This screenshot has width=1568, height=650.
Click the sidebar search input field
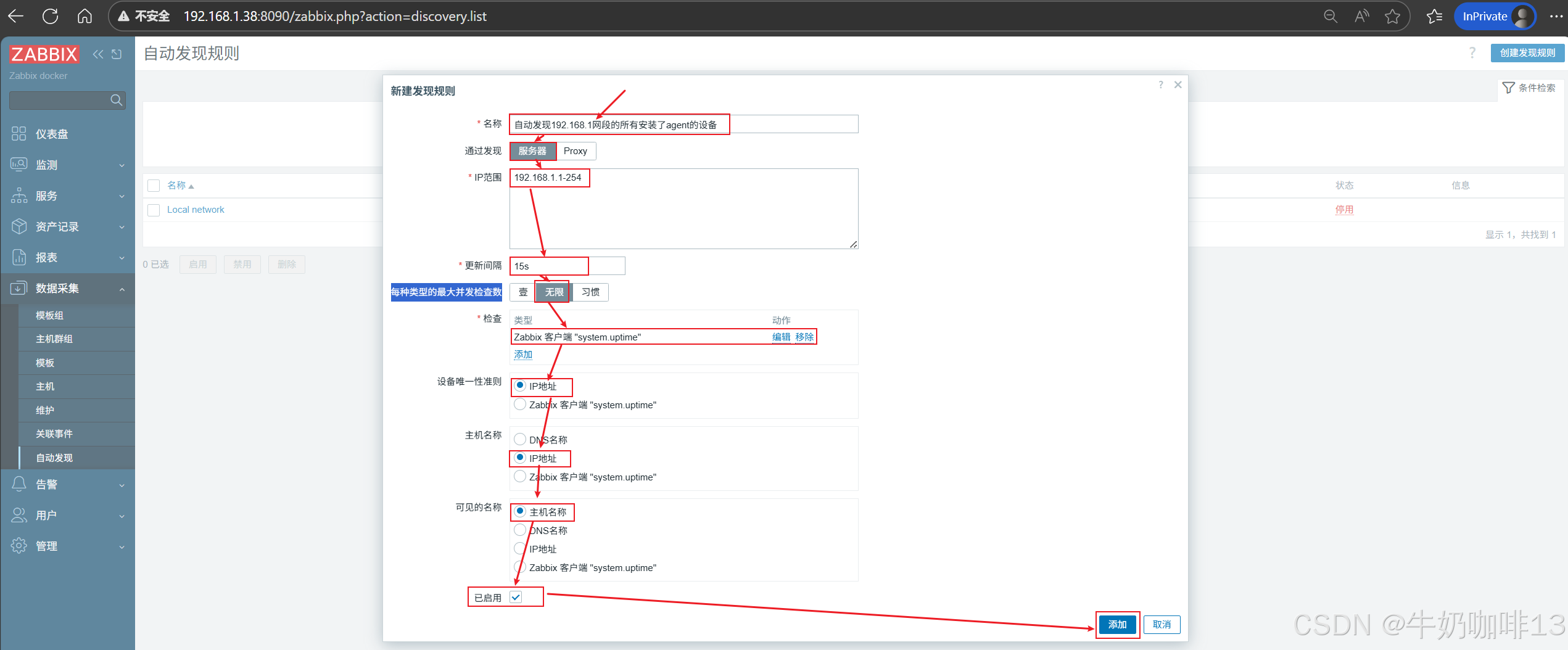pos(59,100)
